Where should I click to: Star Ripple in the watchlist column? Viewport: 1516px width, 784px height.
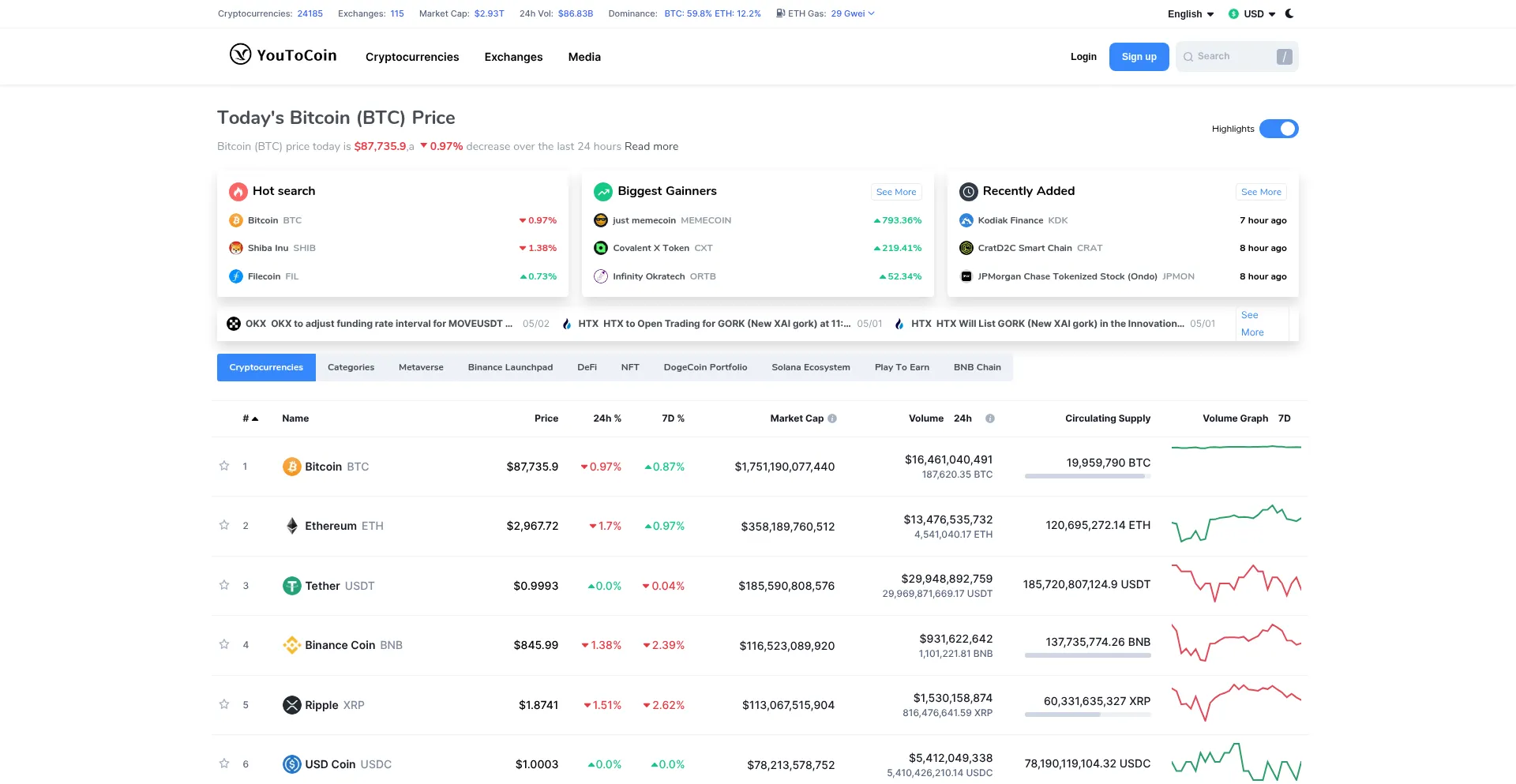tap(223, 704)
